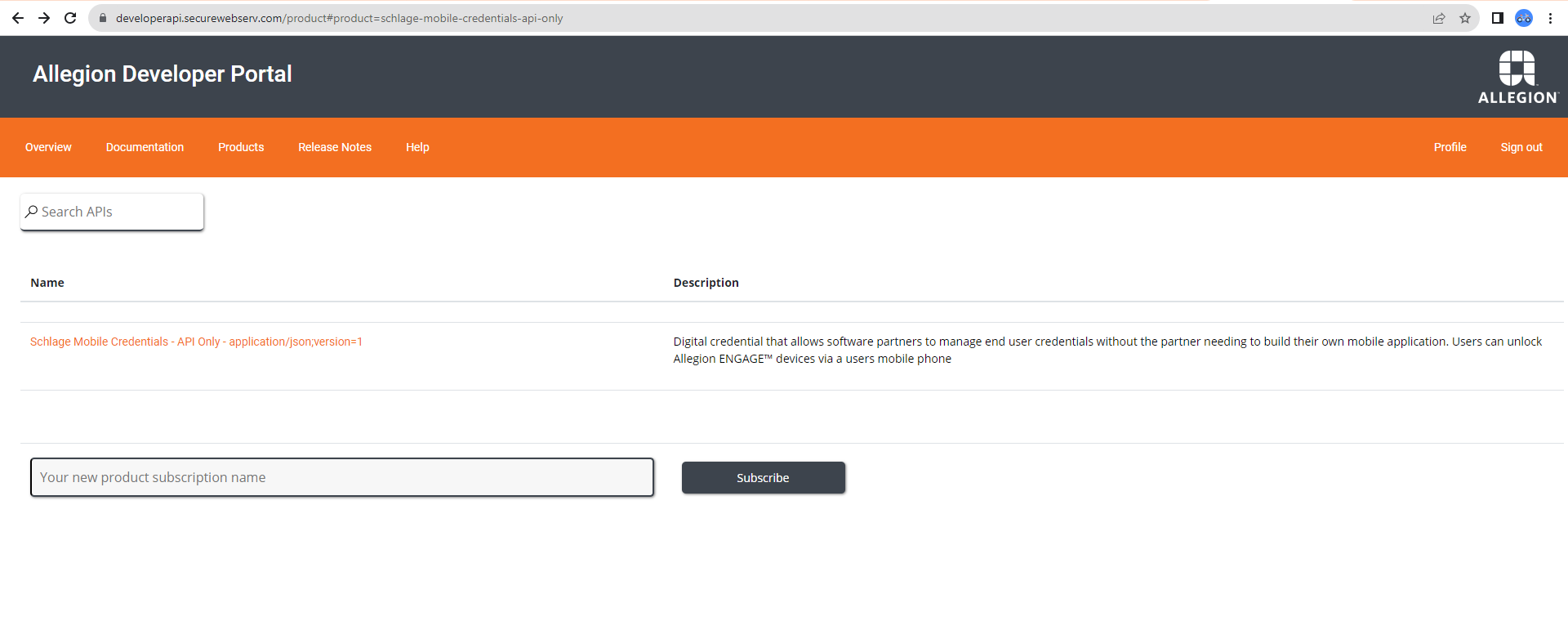Image resolution: width=1568 pixels, height=630 pixels.
Task: Go to Products page
Action: pos(241,147)
